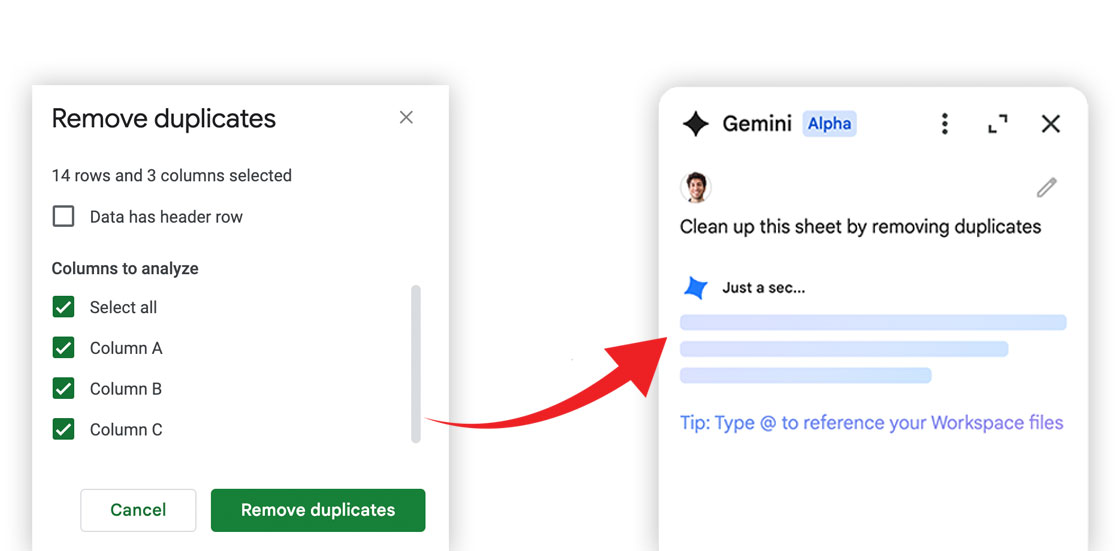The height and width of the screenshot is (551, 1120).
Task: Click the 'Remove duplicates' dialog title
Action: coord(164,119)
